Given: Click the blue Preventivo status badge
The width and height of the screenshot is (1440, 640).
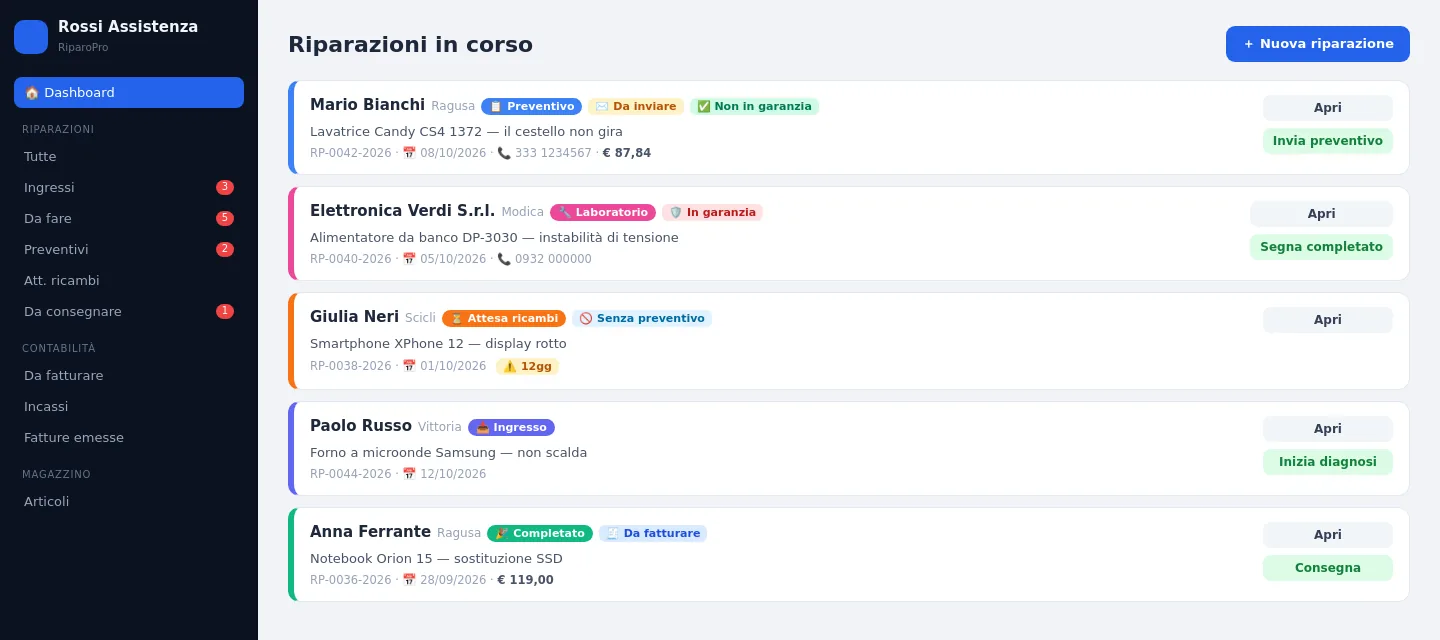Looking at the screenshot, I should [x=531, y=106].
